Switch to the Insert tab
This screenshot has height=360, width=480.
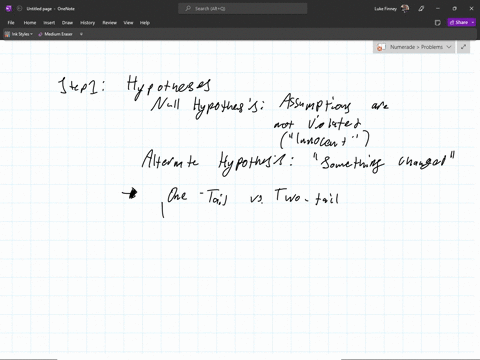click(x=49, y=23)
